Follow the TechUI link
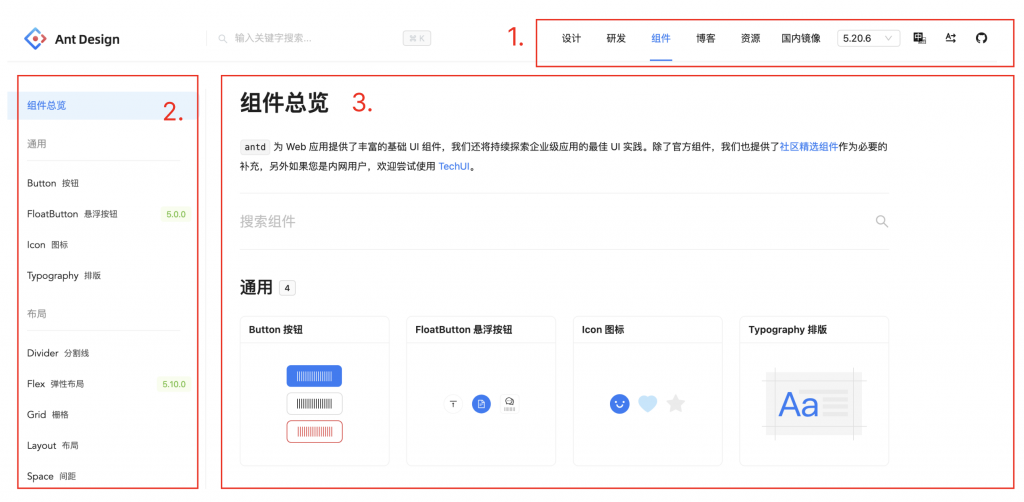Screen dimensions: 1024x502 (x=454, y=166)
